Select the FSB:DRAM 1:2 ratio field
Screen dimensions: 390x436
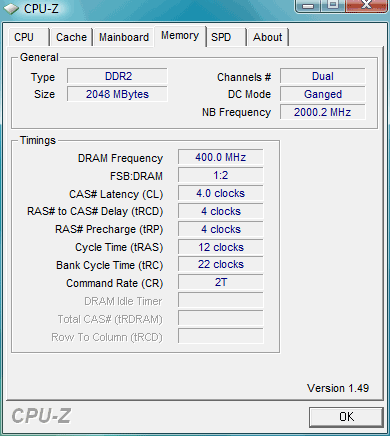(220, 175)
